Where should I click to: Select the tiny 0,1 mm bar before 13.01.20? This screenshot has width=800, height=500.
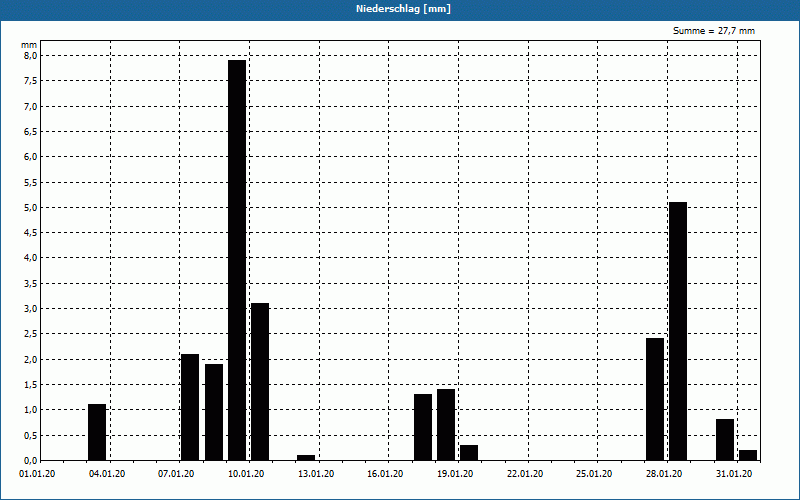click(x=306, y=458)
